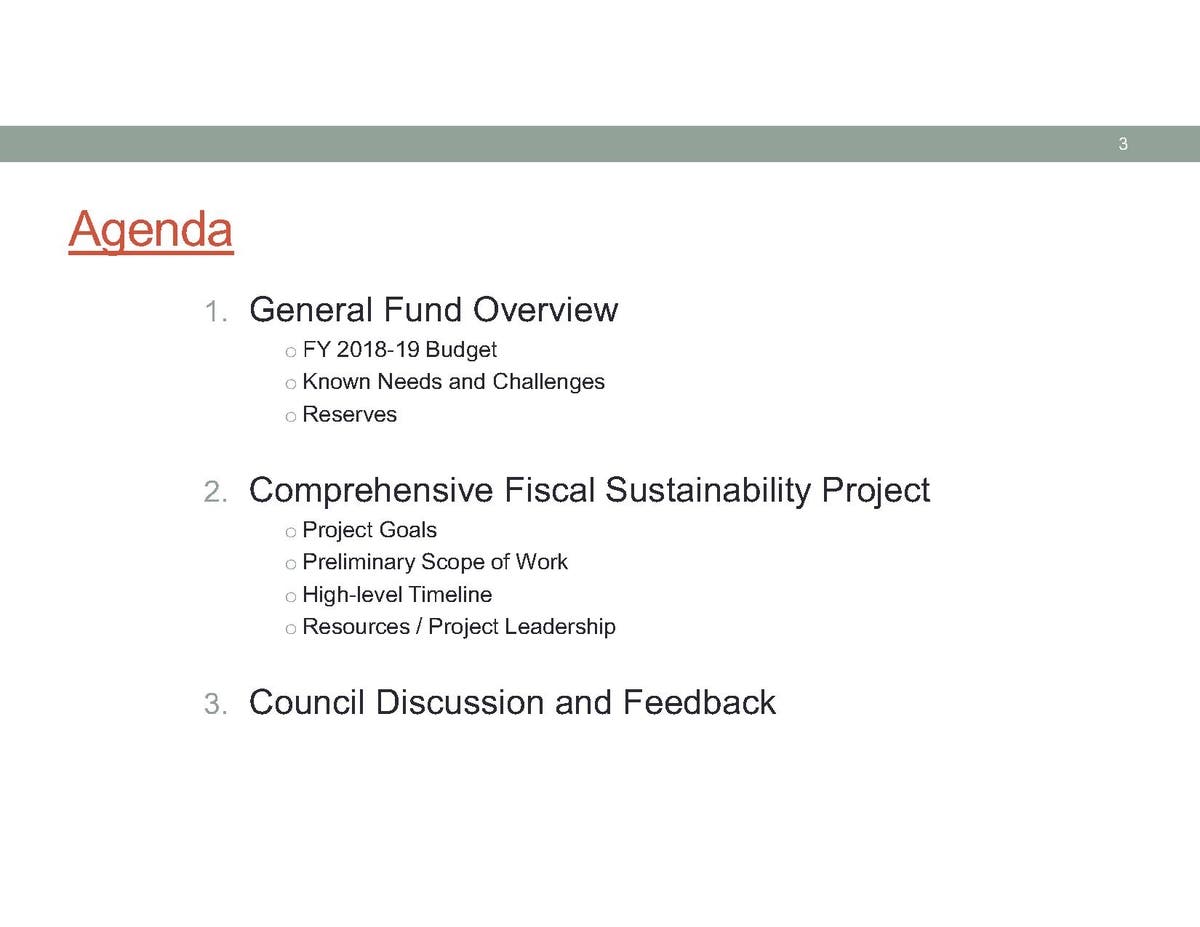
Task: Click the Reserves bullet item
Action: (349, 415)
